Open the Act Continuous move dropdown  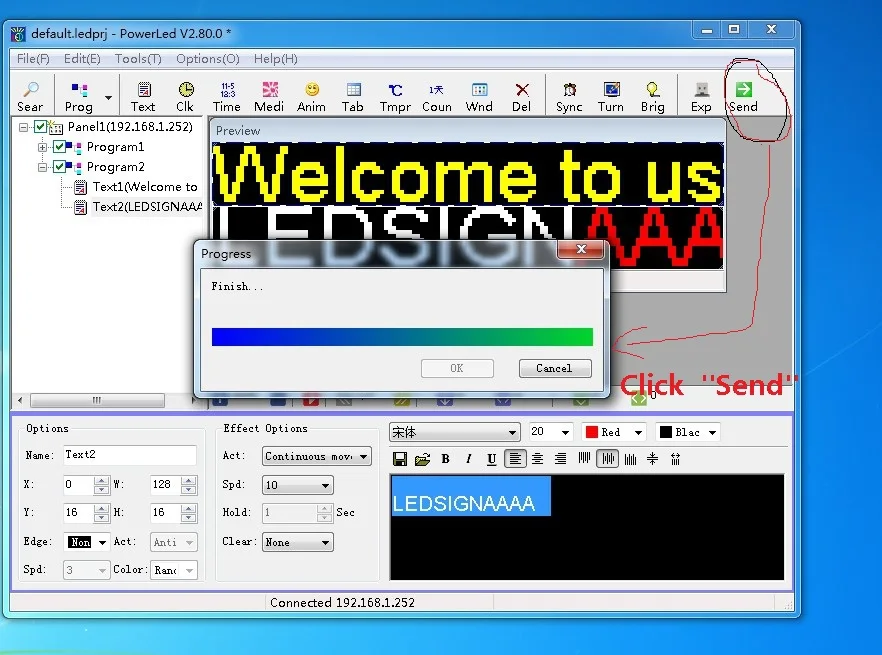363,456
